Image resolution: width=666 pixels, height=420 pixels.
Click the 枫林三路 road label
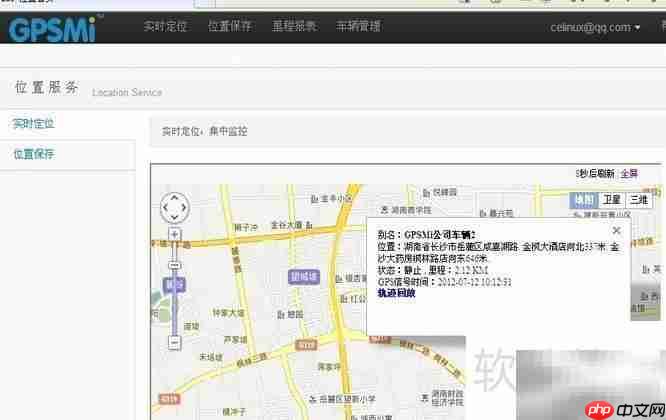coord(252,361)
